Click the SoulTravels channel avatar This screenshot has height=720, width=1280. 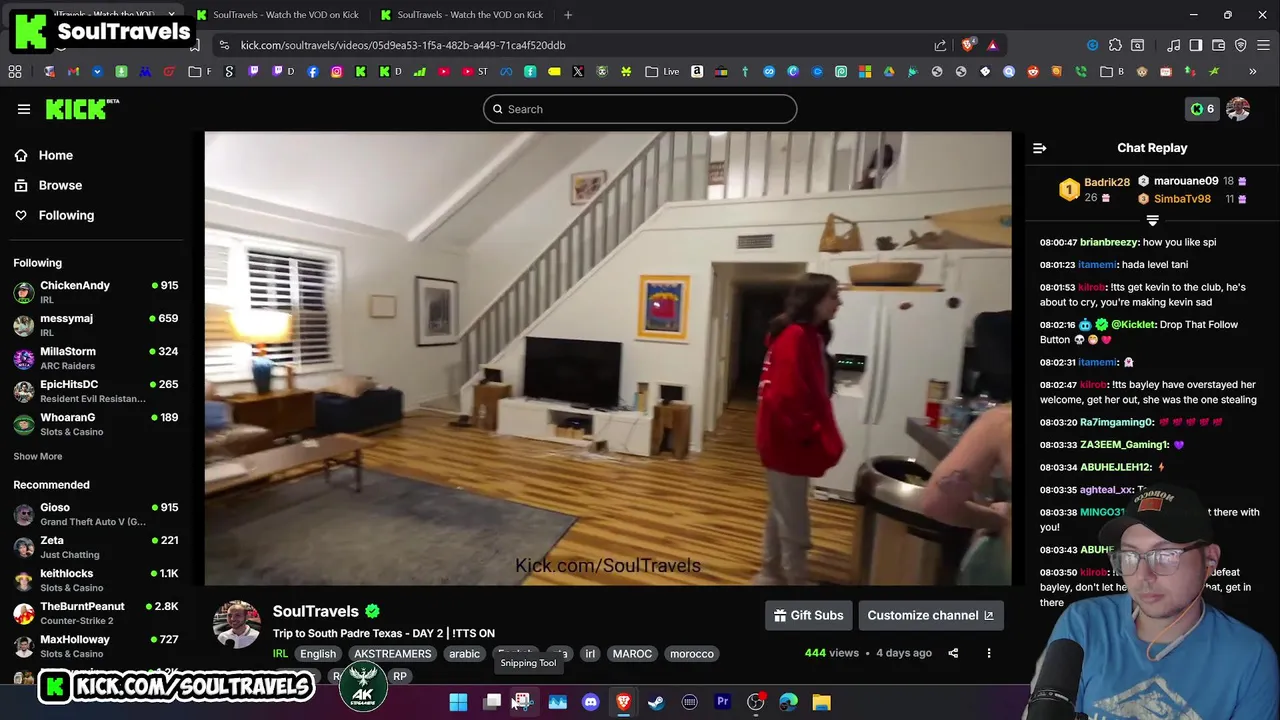237,625
